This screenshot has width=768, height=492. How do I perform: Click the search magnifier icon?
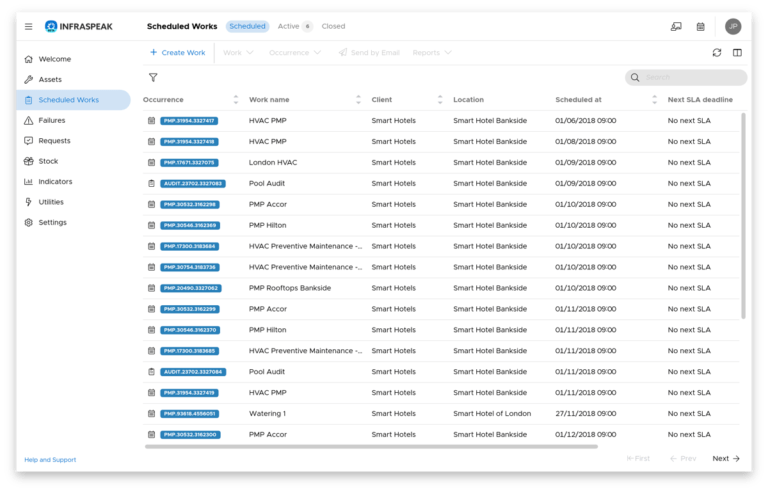[x=635, y=77]
